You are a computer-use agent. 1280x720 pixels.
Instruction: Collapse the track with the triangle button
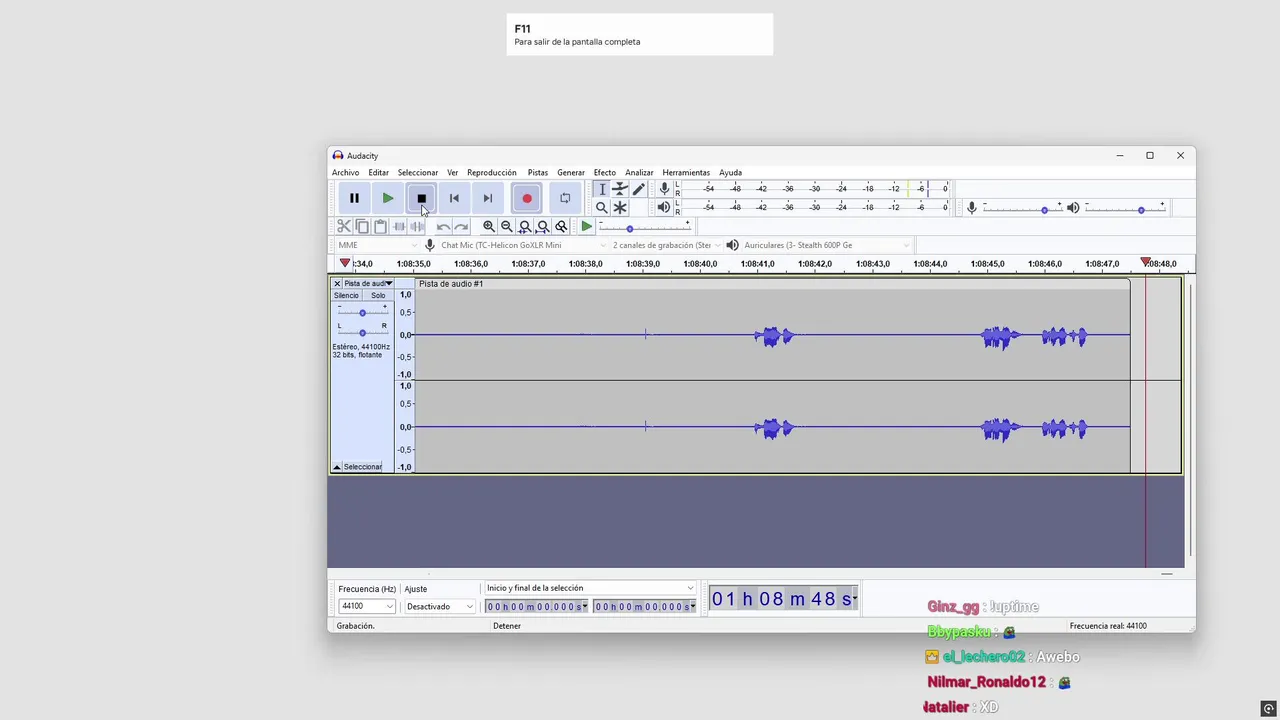337,467
